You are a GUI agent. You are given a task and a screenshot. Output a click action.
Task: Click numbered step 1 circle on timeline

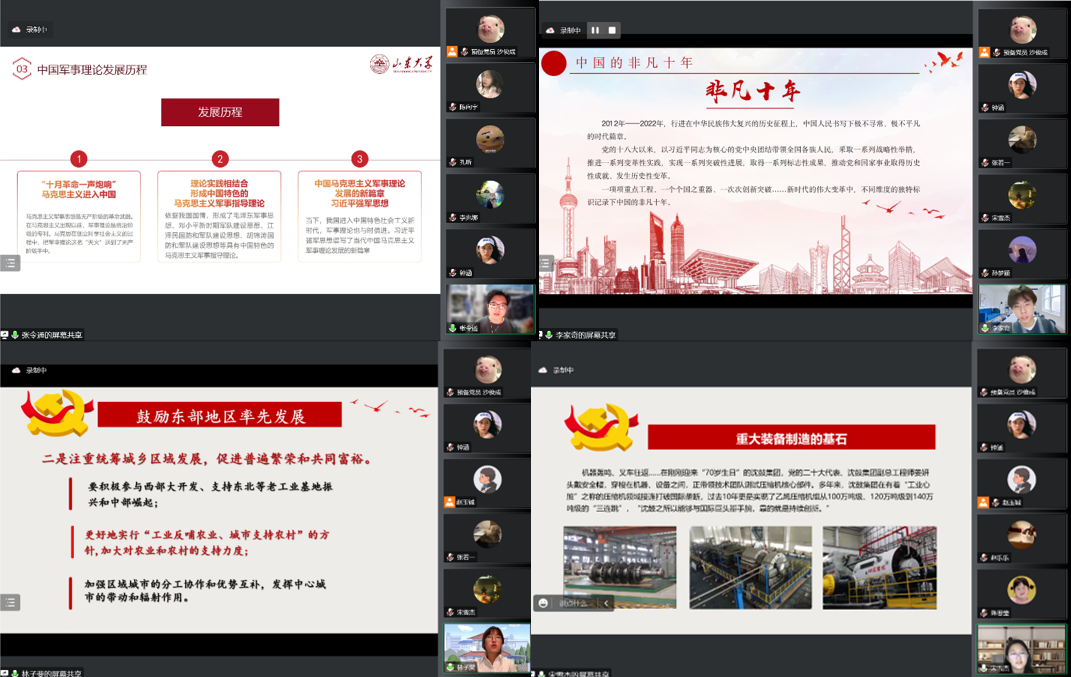click(x=79, y=159)
